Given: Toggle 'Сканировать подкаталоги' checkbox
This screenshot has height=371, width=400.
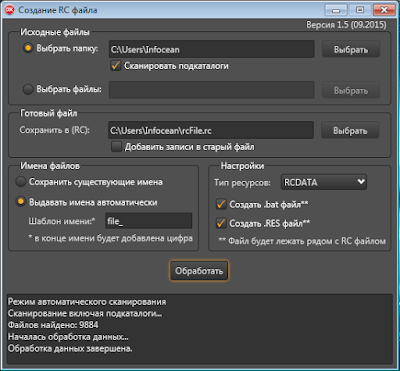Looking at the screenshot, I should [x=116, y=66].
